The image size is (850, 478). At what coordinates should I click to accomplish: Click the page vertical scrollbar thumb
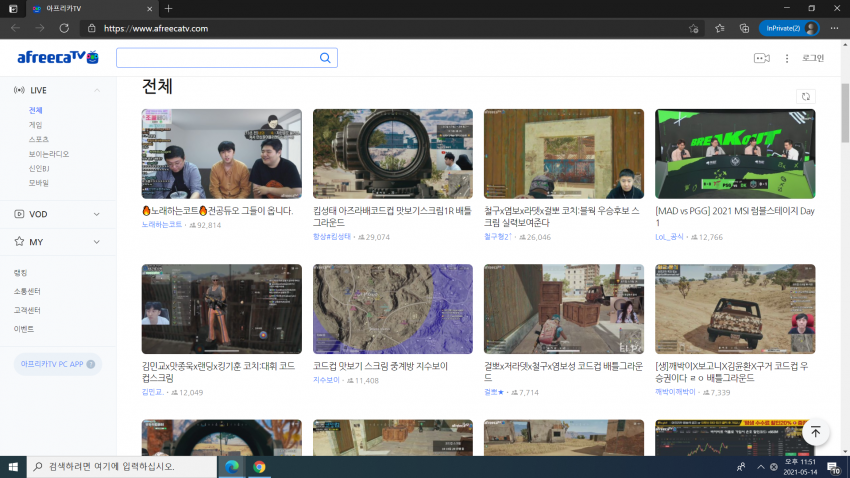click(845, 113)
